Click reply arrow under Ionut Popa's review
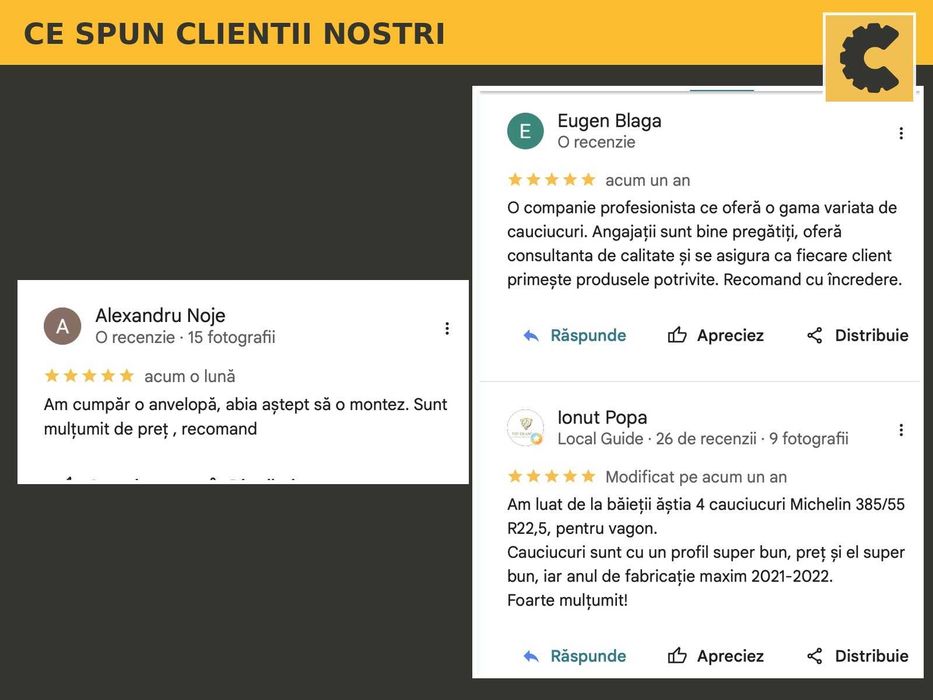Image resolution: width=933 pixels, height=700 pixels. click(531, 657)
